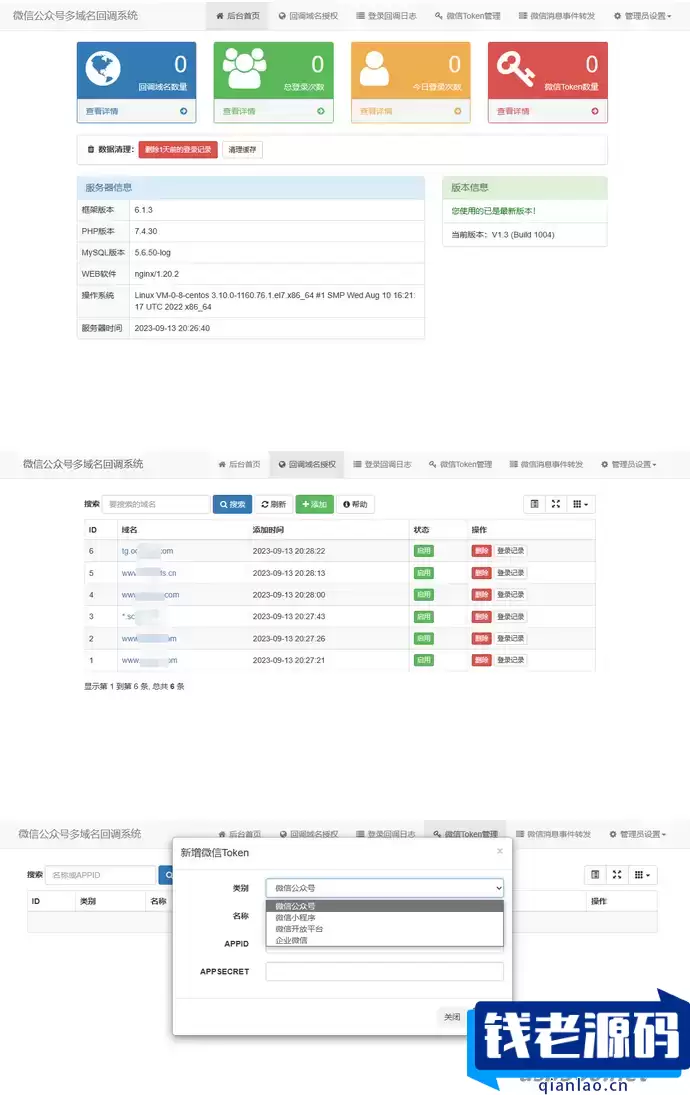Click the arrow icon in the red card's 查看详情 footer
The image size is (690, 1095).
(594, 111)
